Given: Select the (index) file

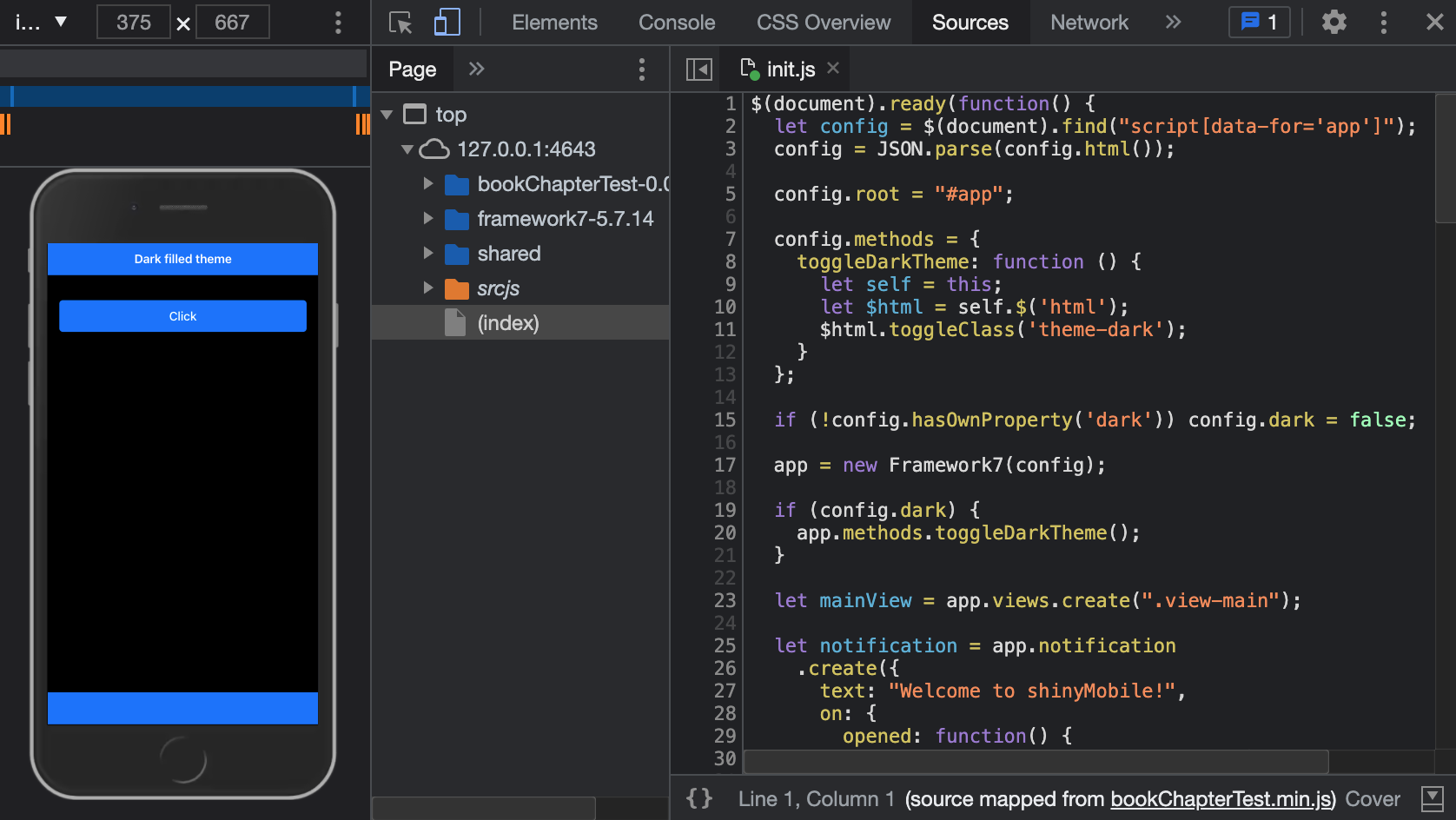Looking at the screenshot, I should (520, 323).
